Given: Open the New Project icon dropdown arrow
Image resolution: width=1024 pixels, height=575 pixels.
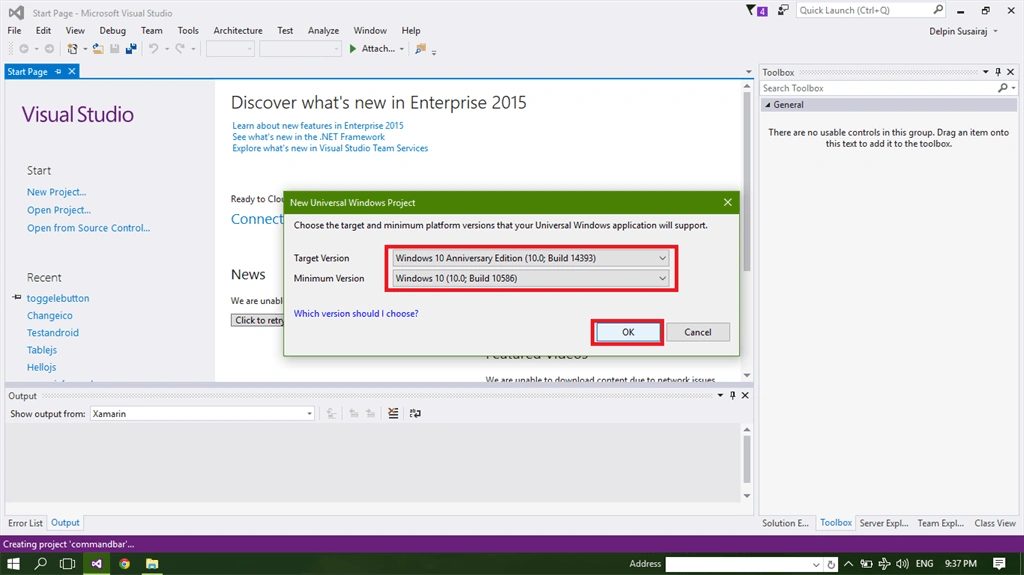Looking at the screenshot, I should point(85,49).
